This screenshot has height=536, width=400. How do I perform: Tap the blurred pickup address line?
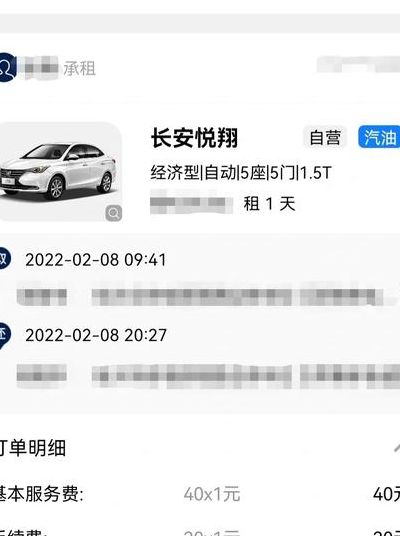click(x=200, y=294)
